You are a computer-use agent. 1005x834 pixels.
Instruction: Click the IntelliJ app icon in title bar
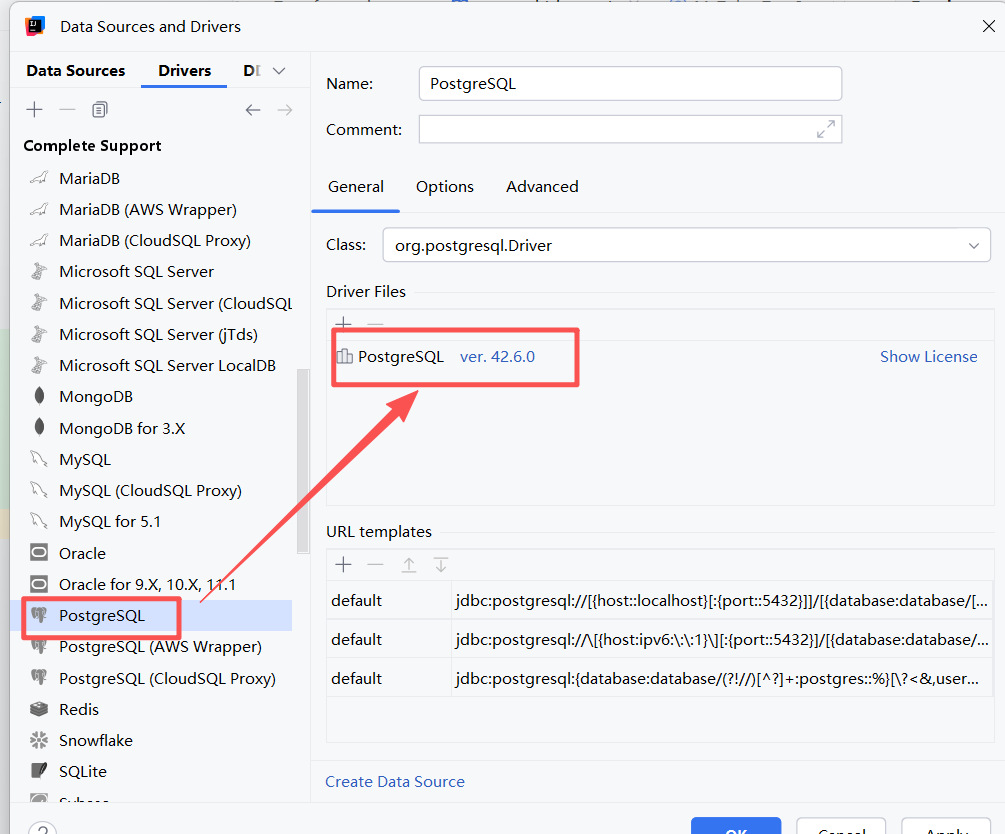(35, 26)
